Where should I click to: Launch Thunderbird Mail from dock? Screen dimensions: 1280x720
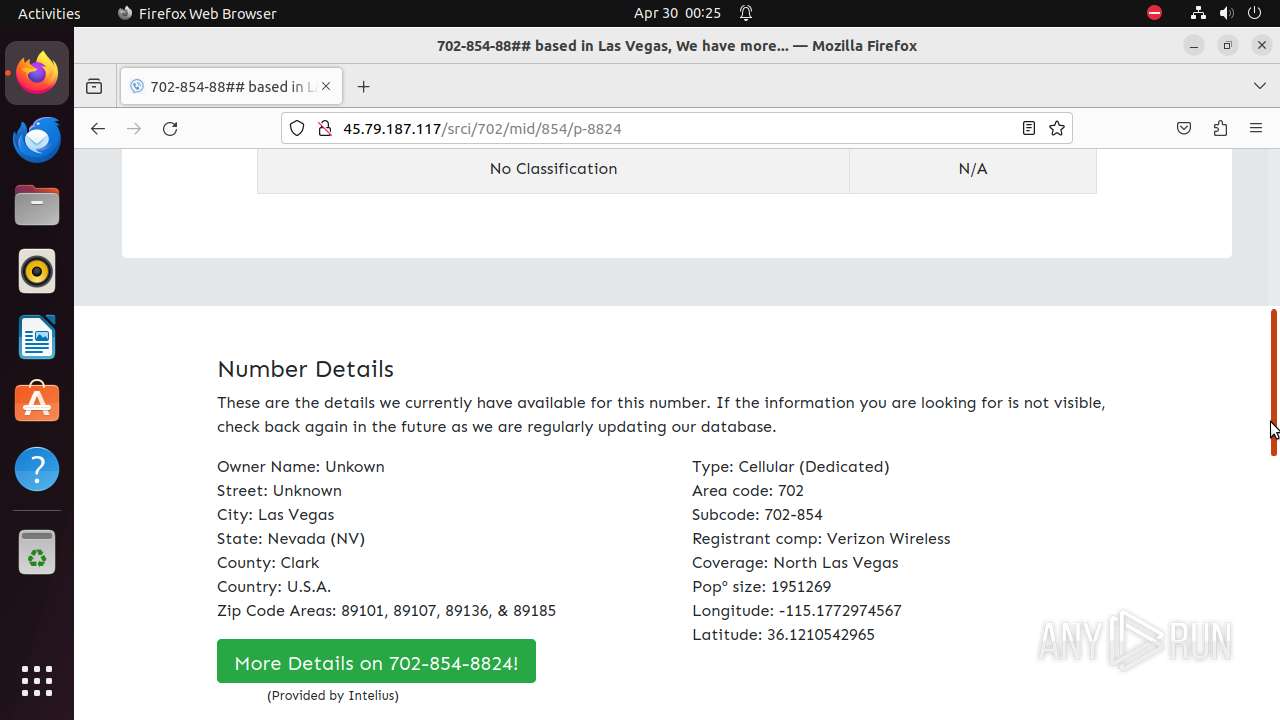[37, 140]
